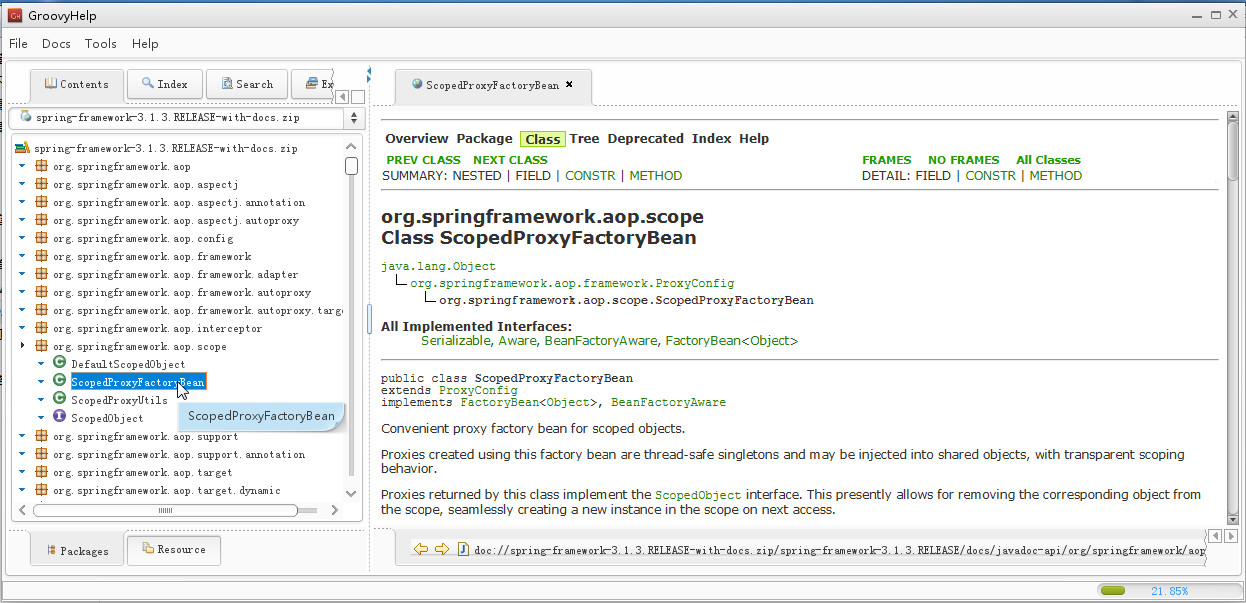Expand the org.springframework.aop.aspectj.autoproxy node
Image resolution: width=1246 pixels, height=603 pixels.
pyautogui.click(x=22, y=221)
